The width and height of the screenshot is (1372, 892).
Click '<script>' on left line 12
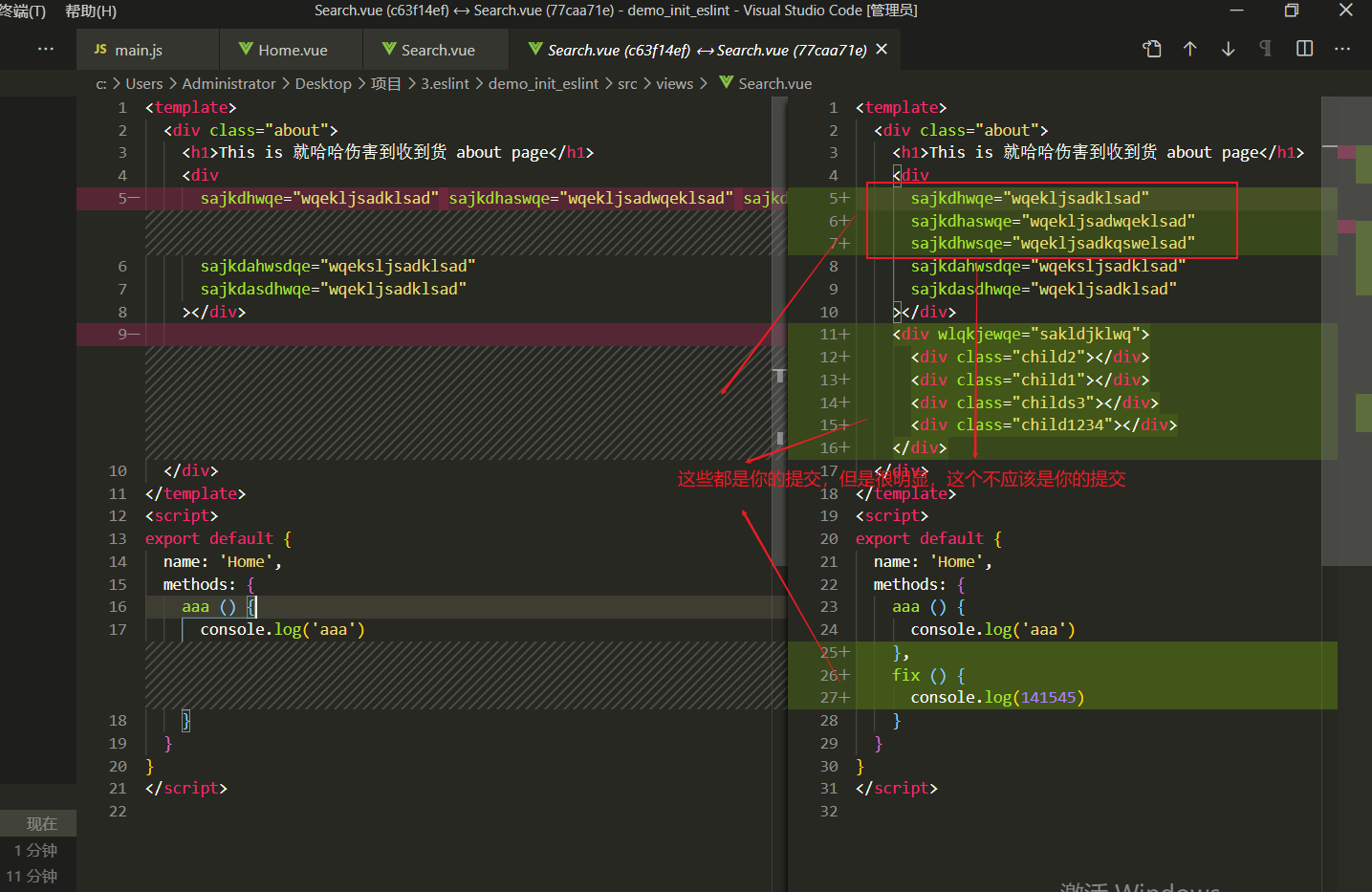pos(182,515)
